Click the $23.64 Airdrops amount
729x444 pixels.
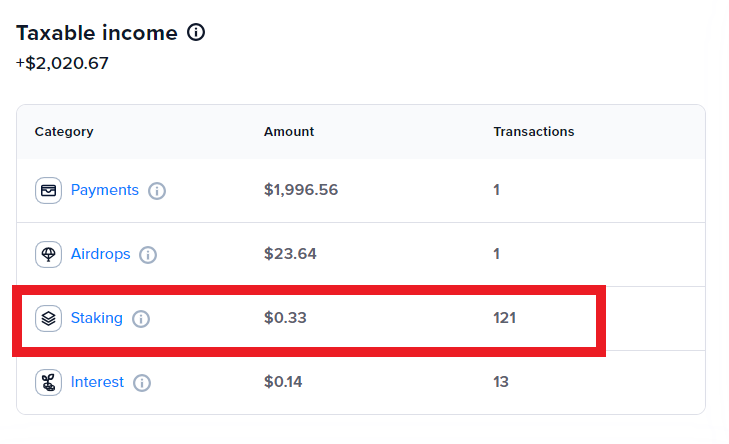290,254
